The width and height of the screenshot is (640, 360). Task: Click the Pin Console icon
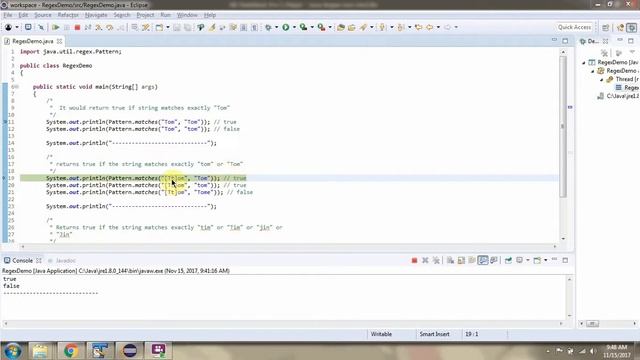click(508, 260)
